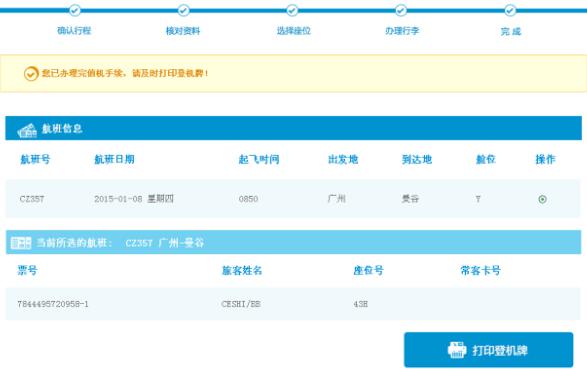Viewport: 587px width, 371px height.
Task: Click the 选择座位 step checkmark icon
Action: 292,10
